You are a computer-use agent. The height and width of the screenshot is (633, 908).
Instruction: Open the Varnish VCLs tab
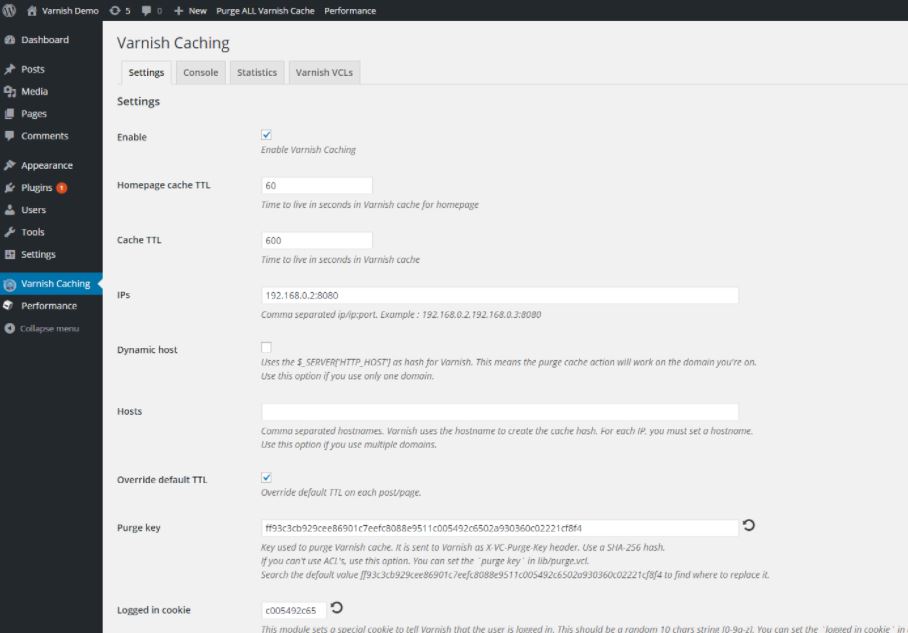[324, 72]
